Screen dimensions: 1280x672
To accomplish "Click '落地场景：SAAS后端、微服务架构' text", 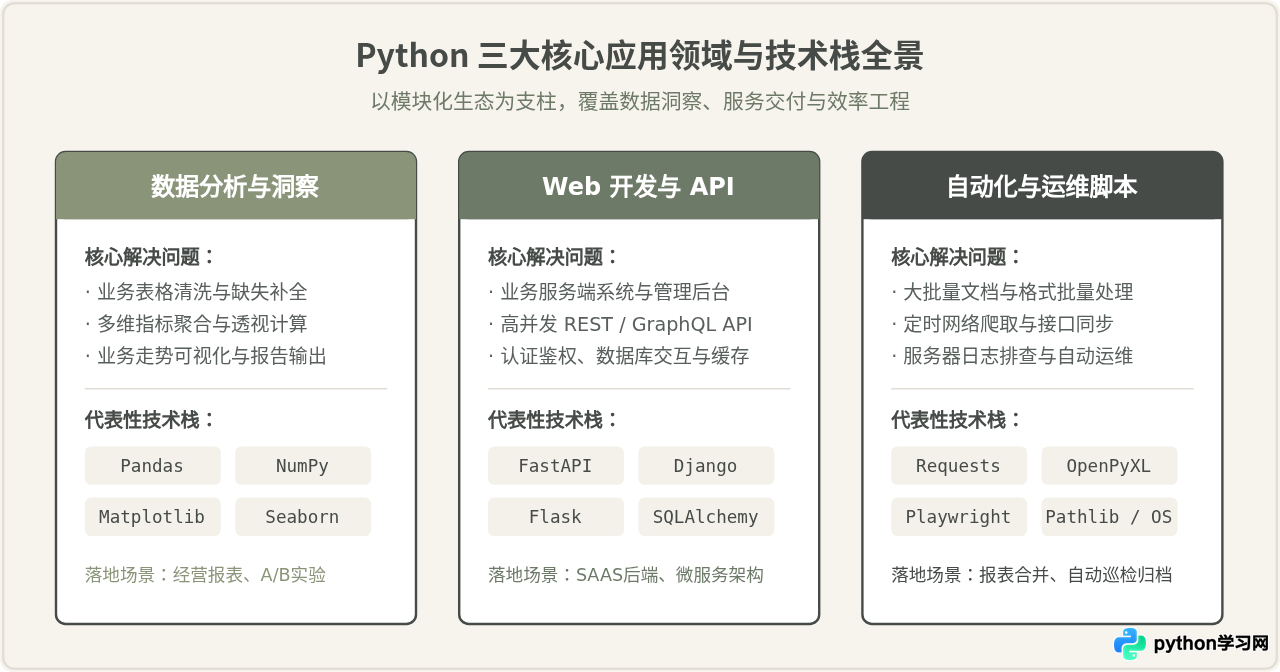I will pyautogui.click(x=626, y=575).
